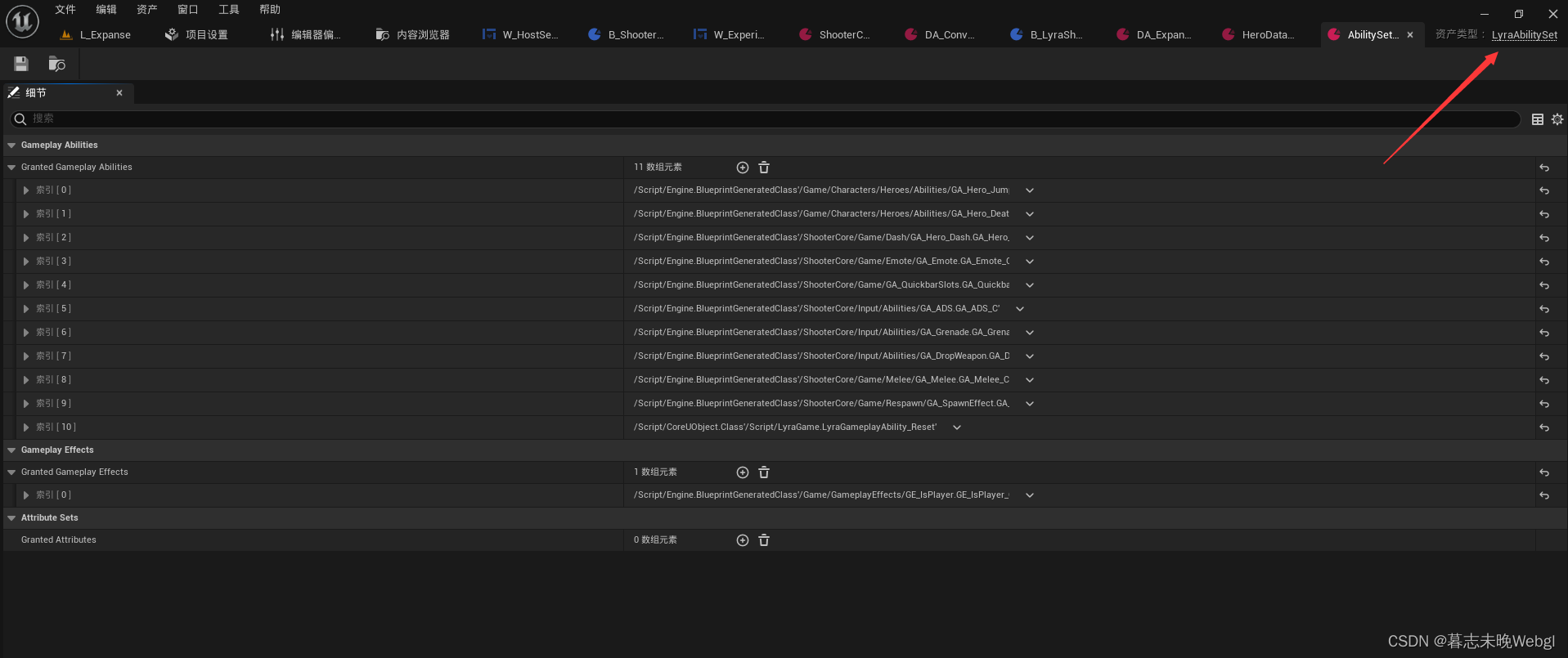The width and height of the screenshot is (1568, 658).
Task: Open the GA_Hero_Dash class dropdown
Action: (1030, 238)
